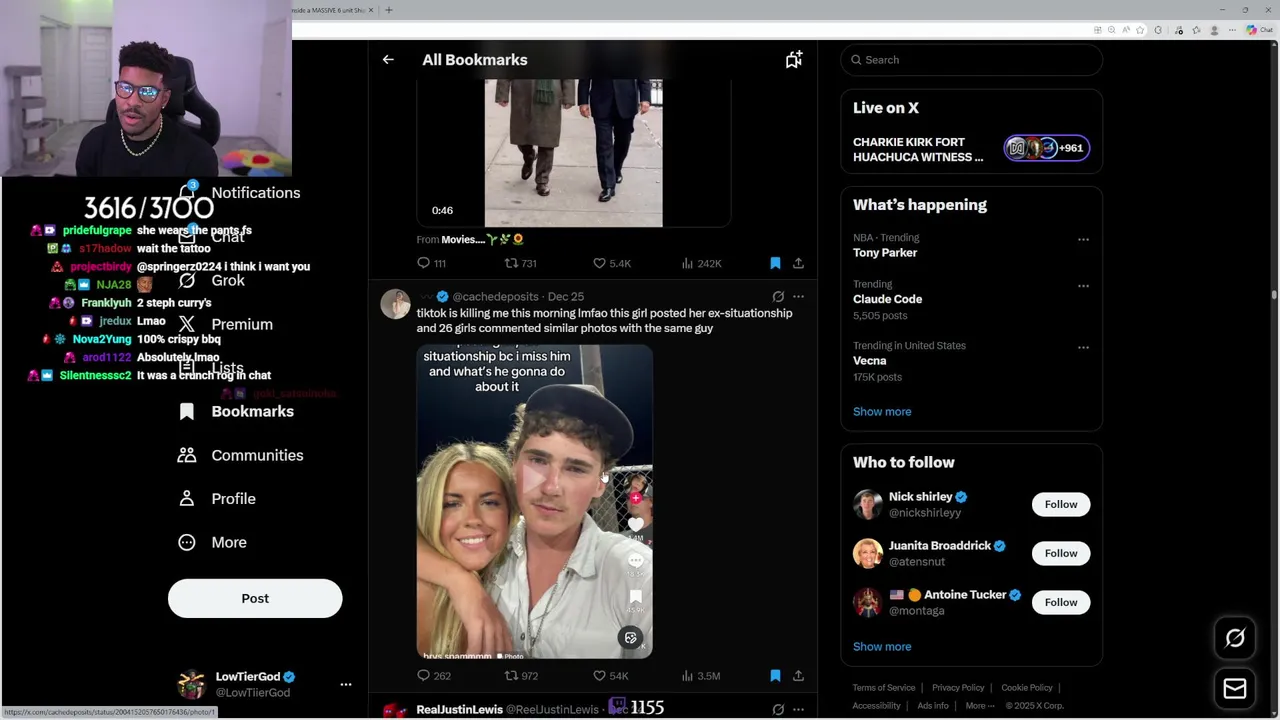Screen dimensions: 1280x720
Task: Go back using the All Bookmarks arrow
Action: pos(388,60)
